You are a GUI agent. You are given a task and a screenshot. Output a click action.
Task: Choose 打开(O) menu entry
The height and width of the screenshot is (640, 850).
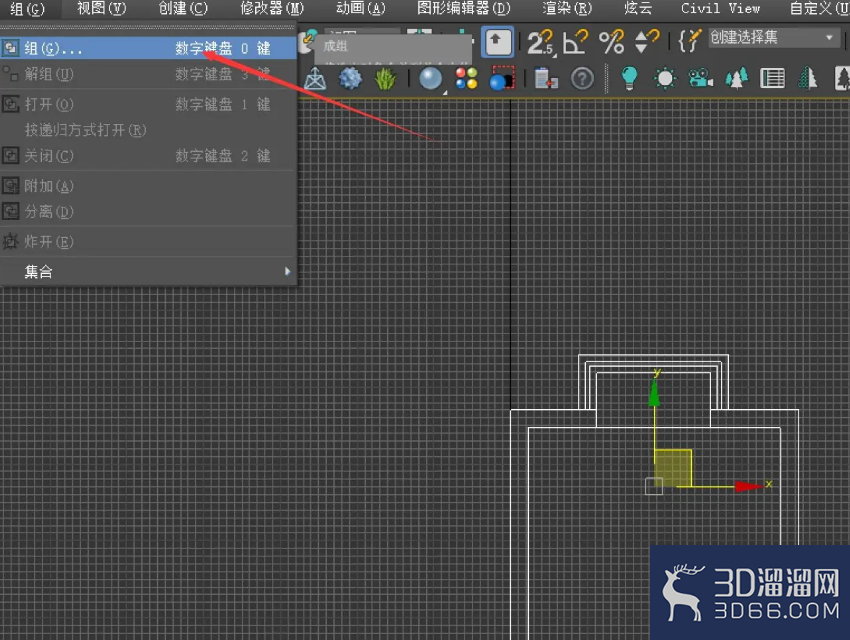coord(148,104)
